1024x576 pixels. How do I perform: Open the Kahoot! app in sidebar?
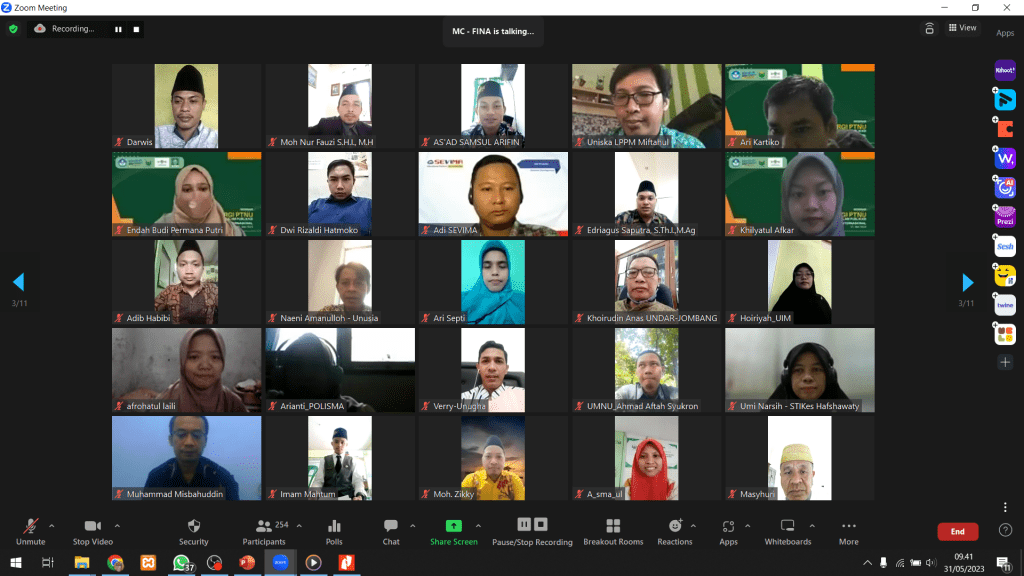pyautogui.click(x=1005, y=70)
